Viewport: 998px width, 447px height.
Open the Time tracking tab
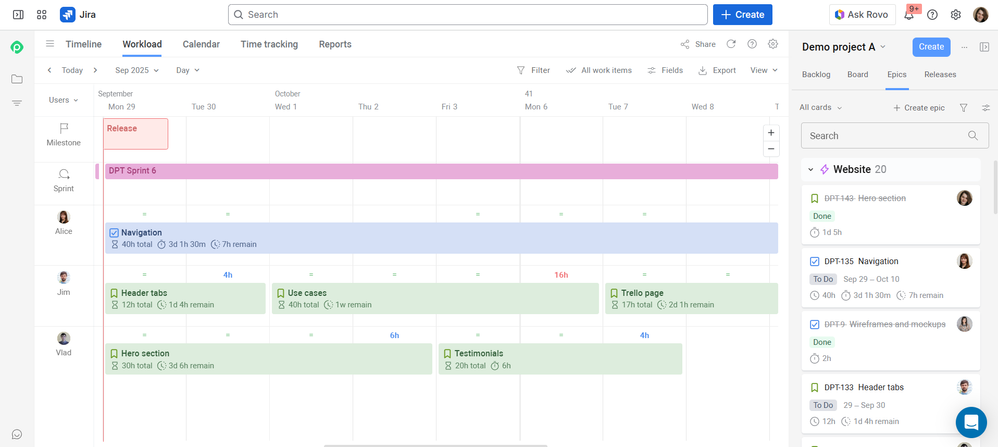click(x=269, y=44)
